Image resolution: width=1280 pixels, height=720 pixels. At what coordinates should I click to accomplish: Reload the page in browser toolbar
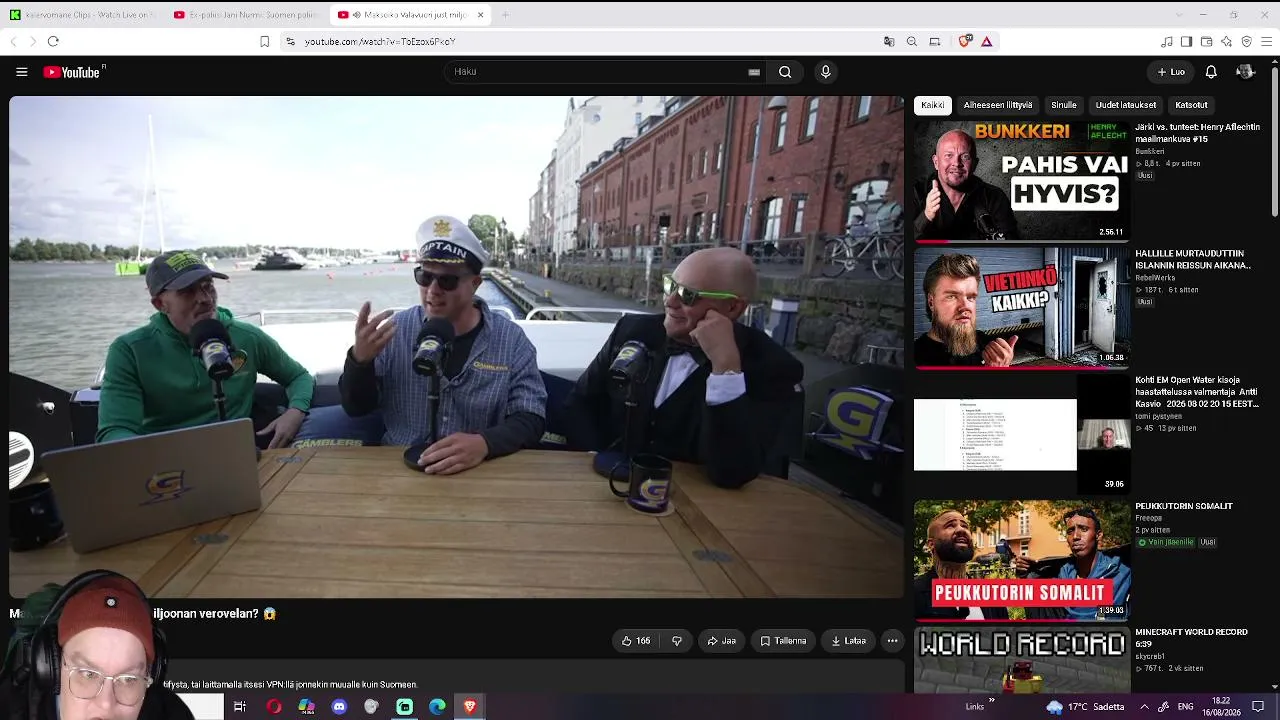(x=53, y=41)
